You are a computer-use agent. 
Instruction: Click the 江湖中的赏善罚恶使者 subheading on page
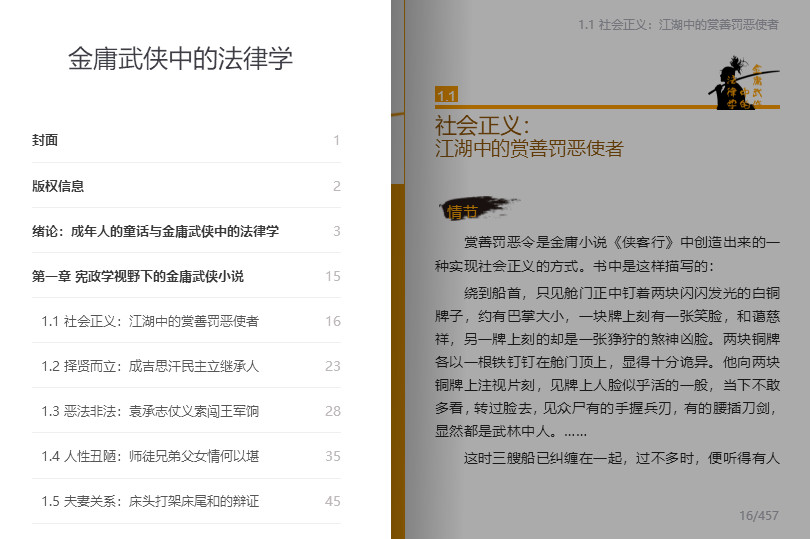(528, 149)
